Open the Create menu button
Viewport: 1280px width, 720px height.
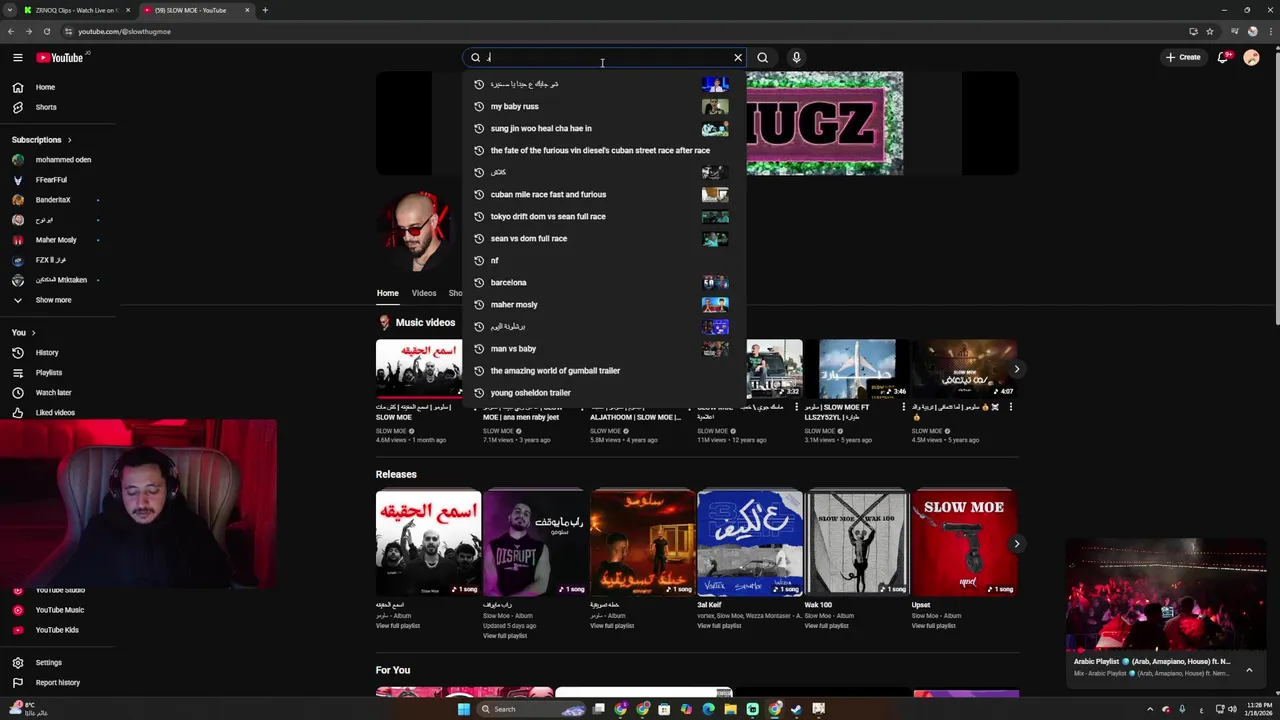click(1183, 58)
